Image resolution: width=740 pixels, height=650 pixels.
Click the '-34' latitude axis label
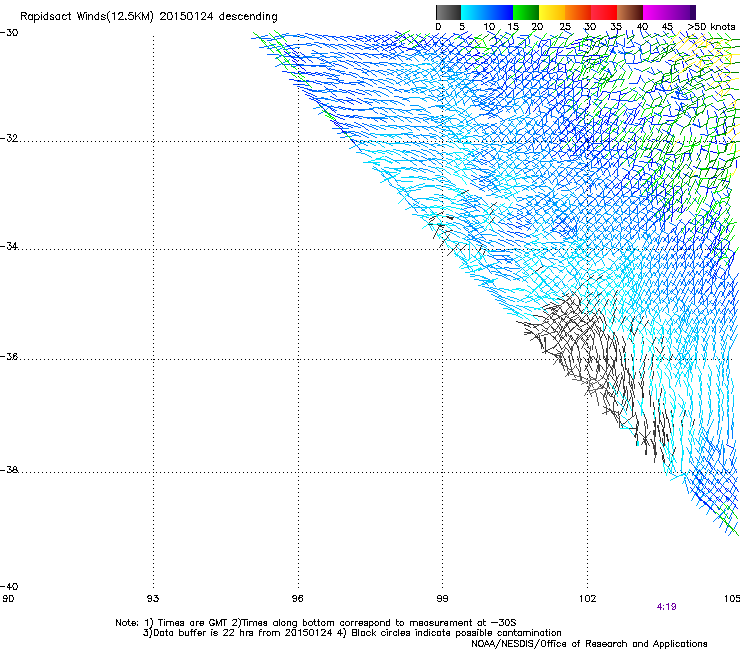click(x=9, y=246)
